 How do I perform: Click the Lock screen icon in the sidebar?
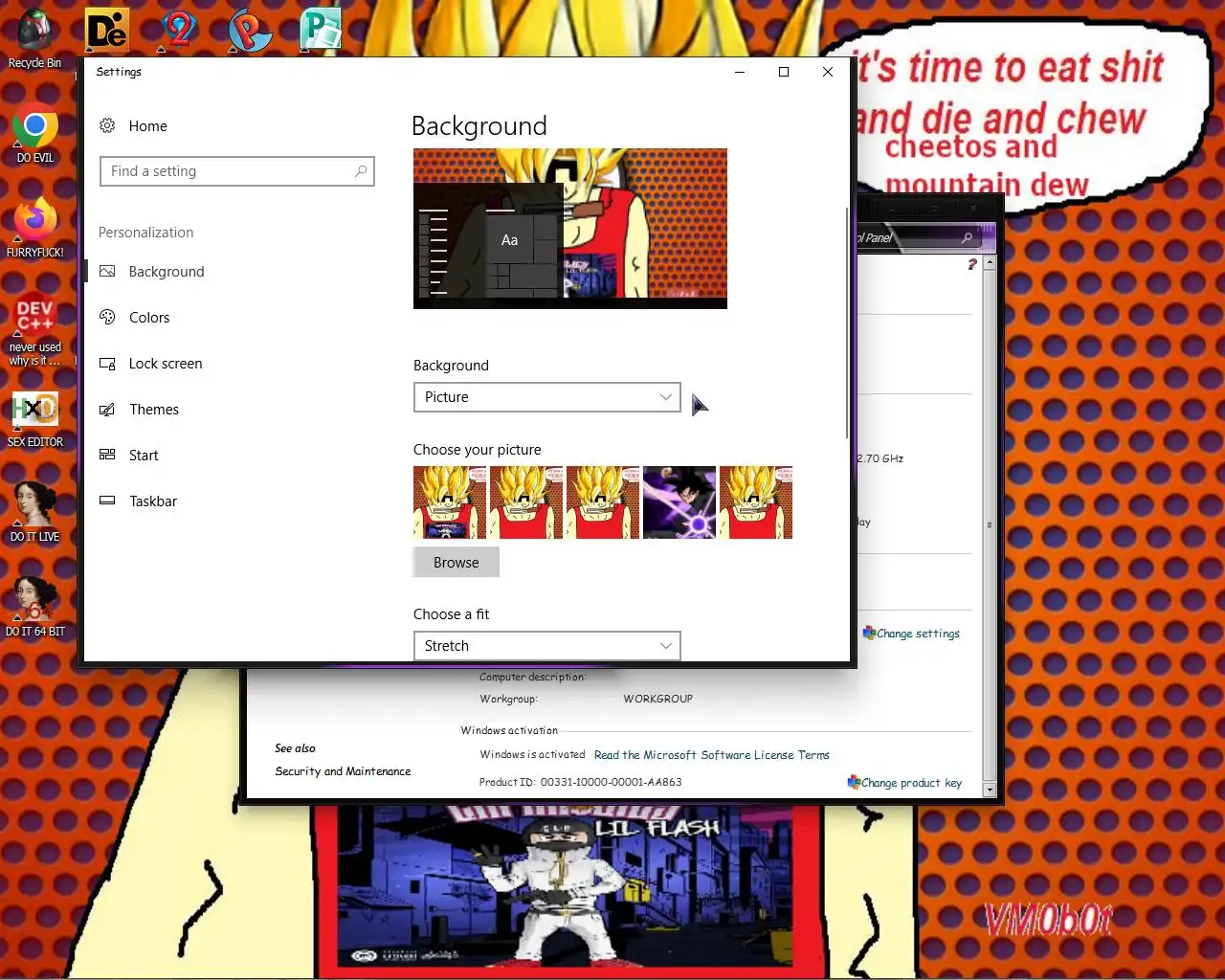coord(107,364)
